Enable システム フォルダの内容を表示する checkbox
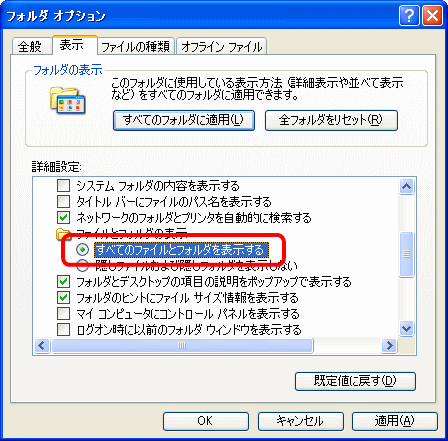This screenshot has width=448, height=441. 63,185
